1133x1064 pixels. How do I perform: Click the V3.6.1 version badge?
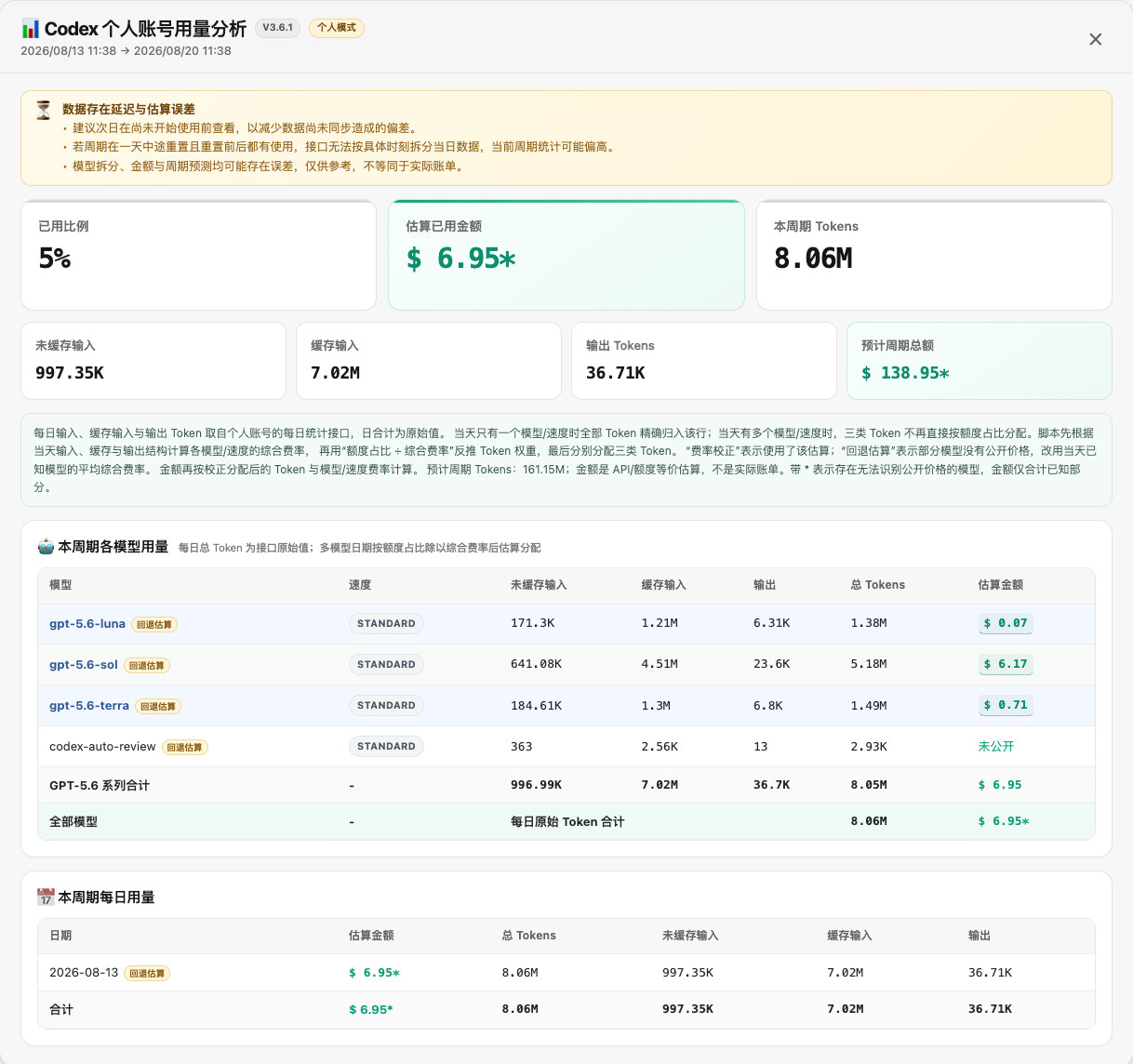(277, 28)
